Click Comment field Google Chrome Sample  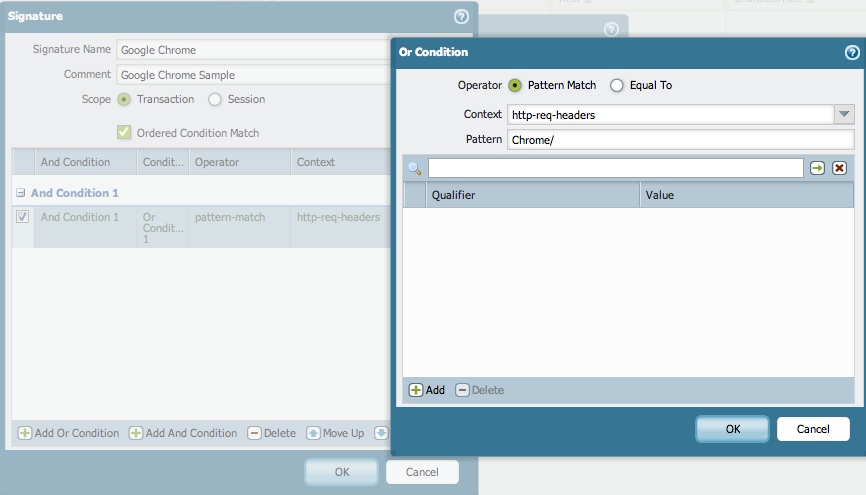253,75
